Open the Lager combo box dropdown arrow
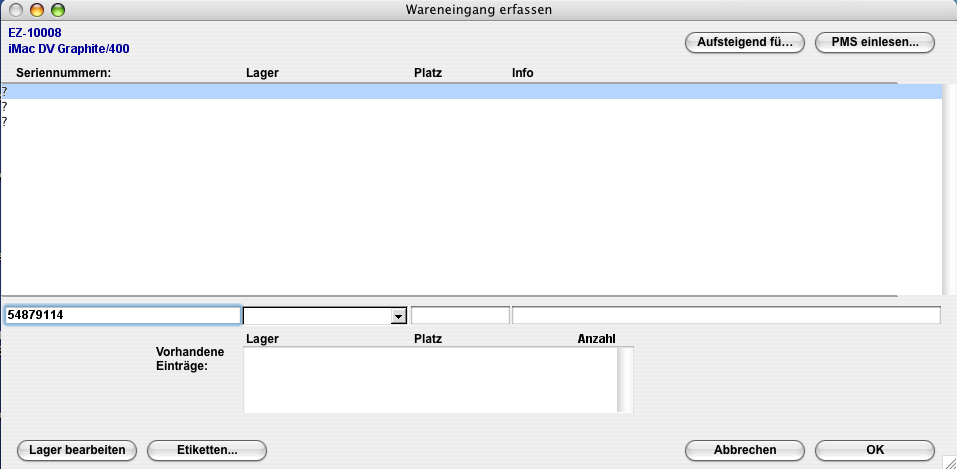Screen dimensions: 957x469 tap(398, 316)
